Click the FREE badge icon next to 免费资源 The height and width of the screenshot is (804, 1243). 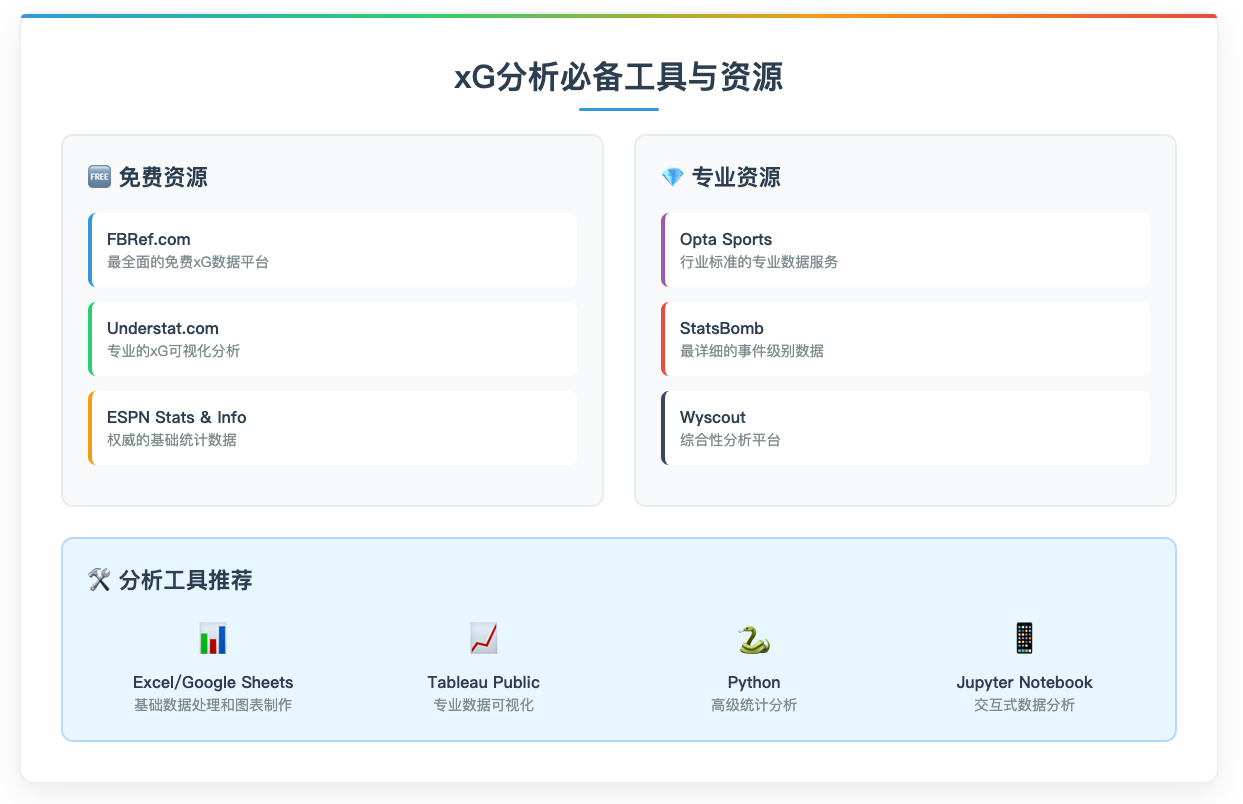pyautogui.click(x=99, y=176)
